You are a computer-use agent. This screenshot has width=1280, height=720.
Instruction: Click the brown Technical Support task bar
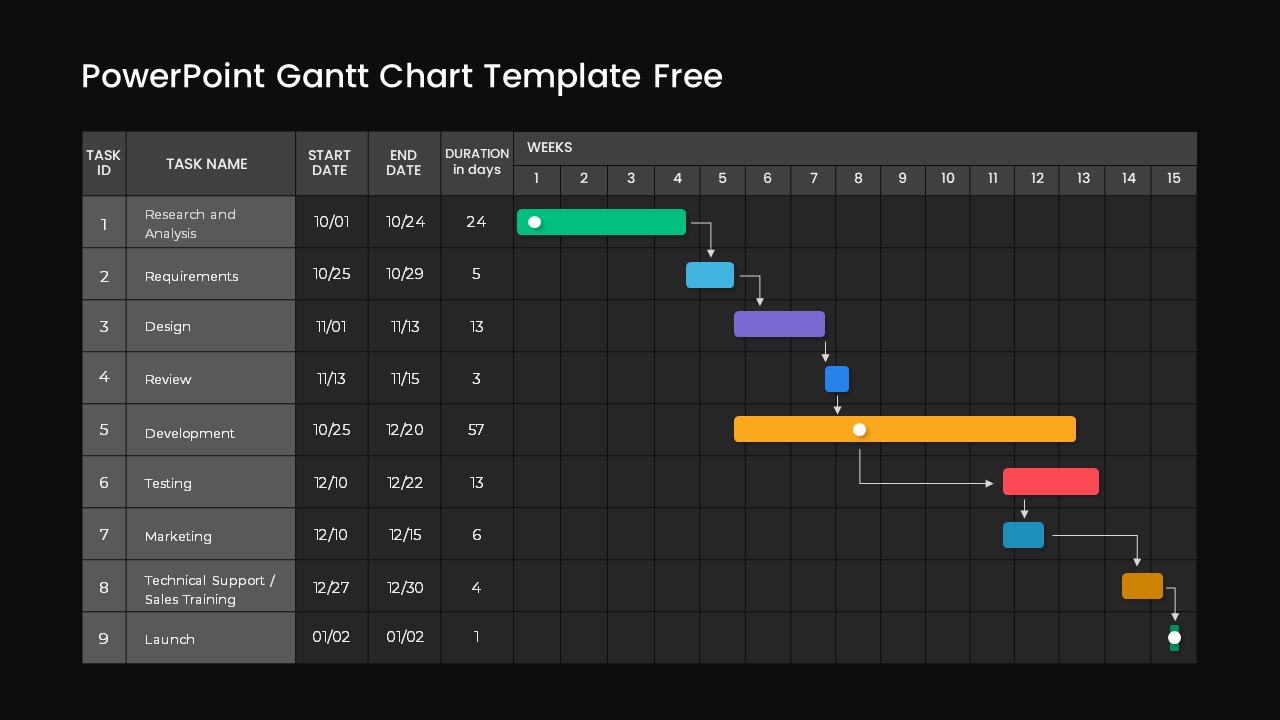click(1141, 586)
